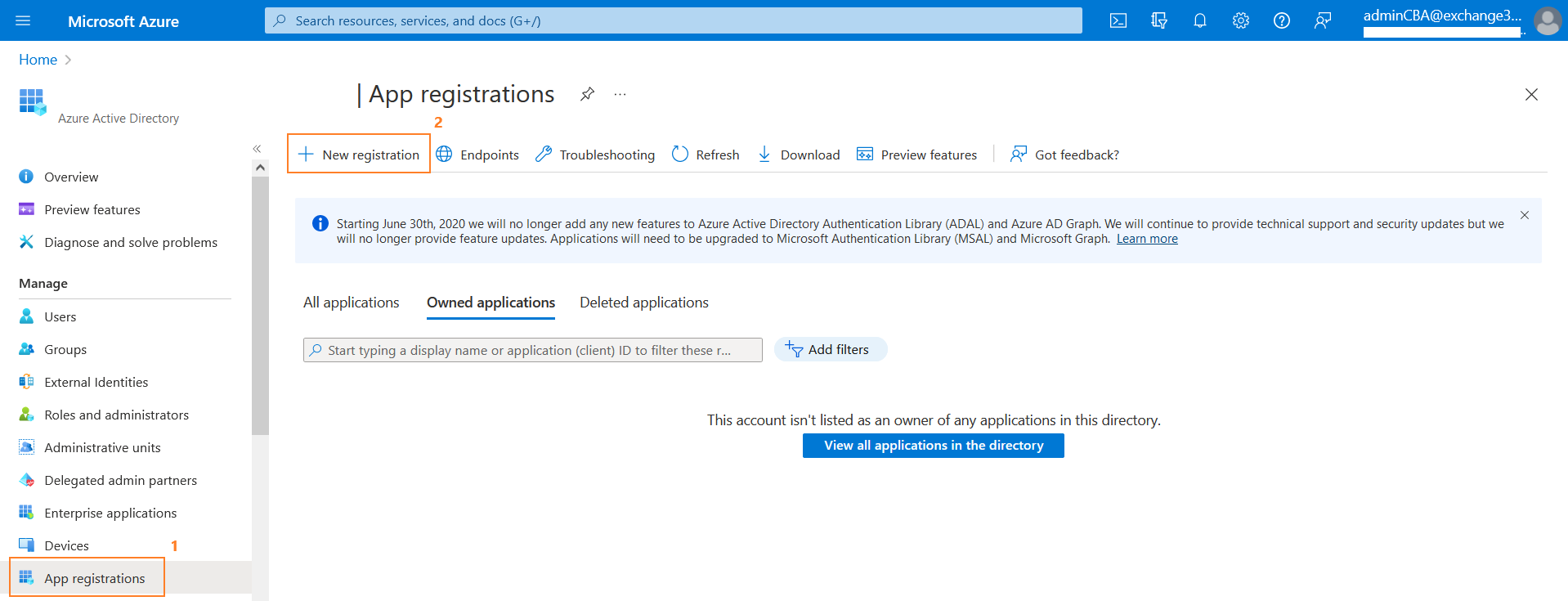Click the Manage section heading
Viewport: 1568px width, 601px height.
(x=43, y=284)
